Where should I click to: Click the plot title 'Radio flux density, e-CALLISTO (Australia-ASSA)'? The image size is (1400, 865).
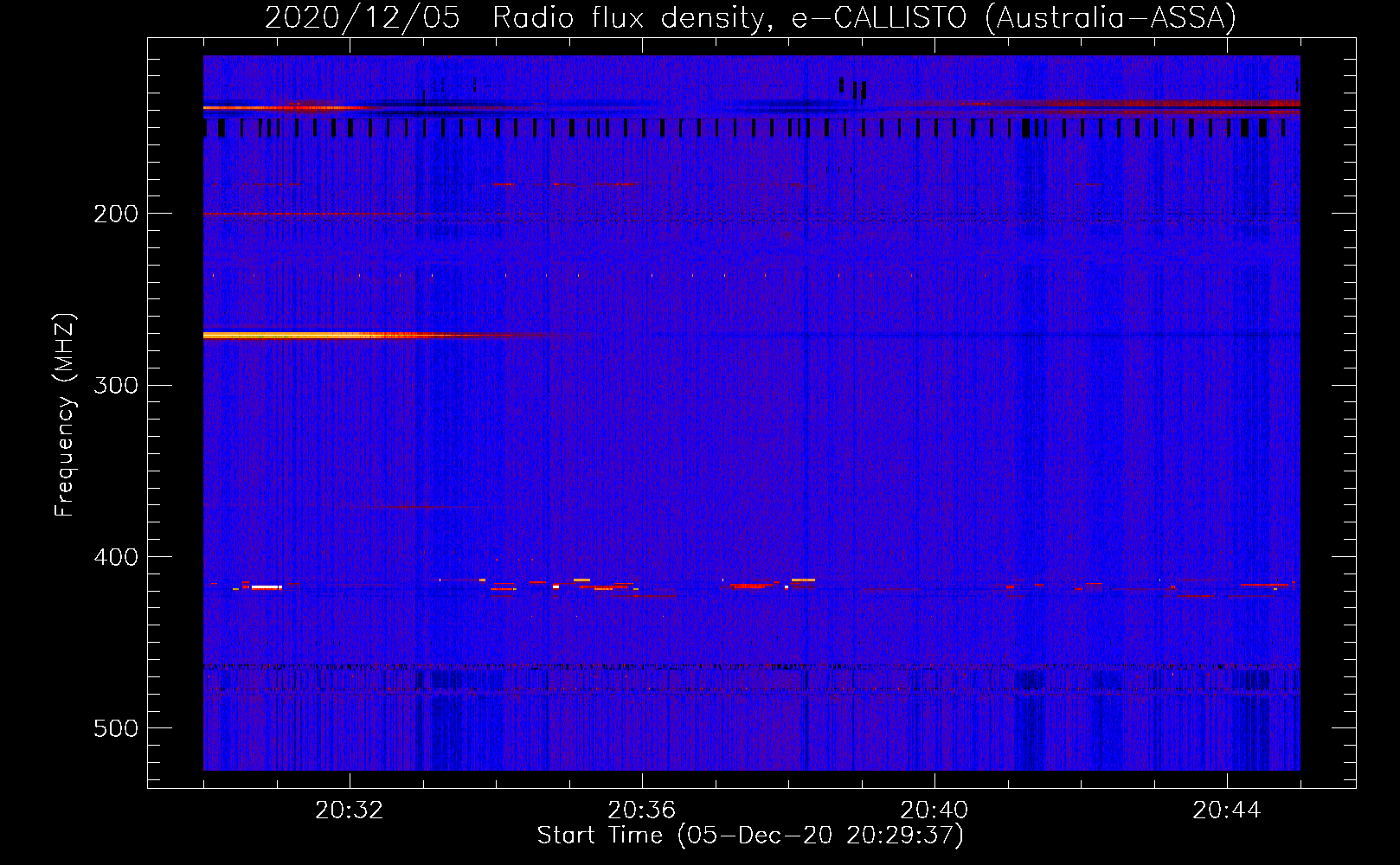coord(864,17)
